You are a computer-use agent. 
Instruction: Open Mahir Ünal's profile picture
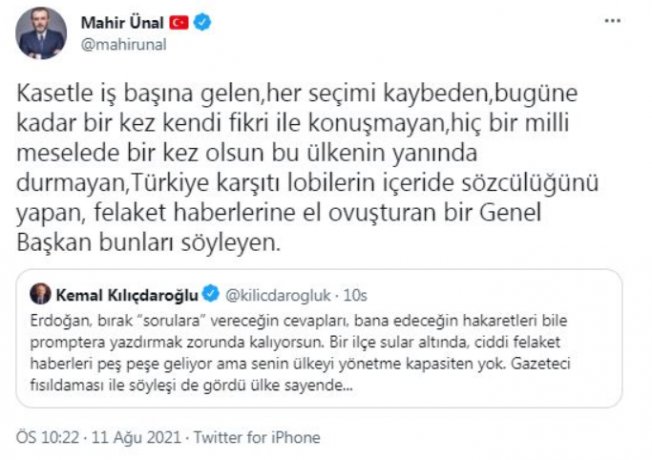[41, 33]
